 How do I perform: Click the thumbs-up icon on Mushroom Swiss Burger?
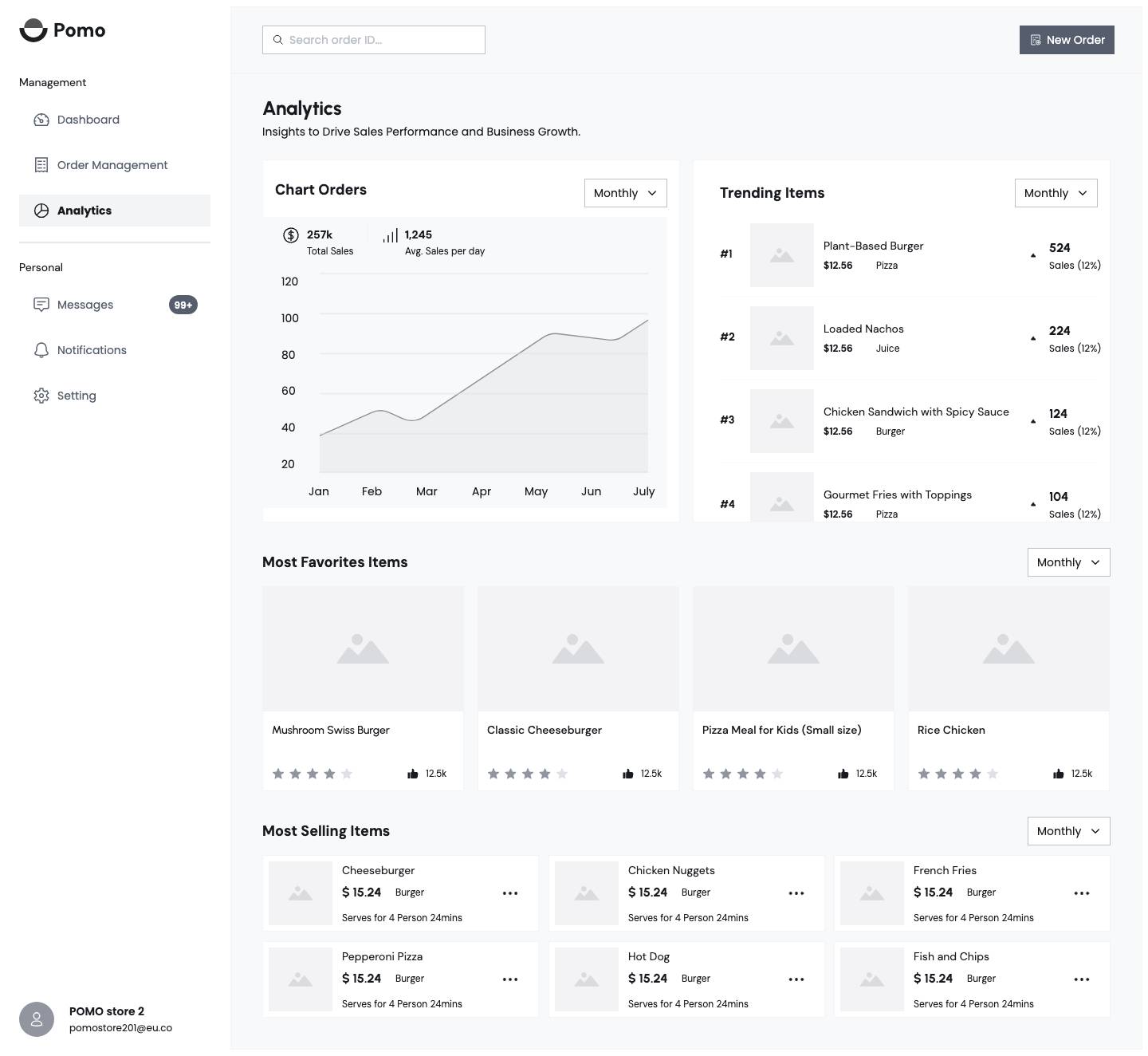(x=413, y=774)
